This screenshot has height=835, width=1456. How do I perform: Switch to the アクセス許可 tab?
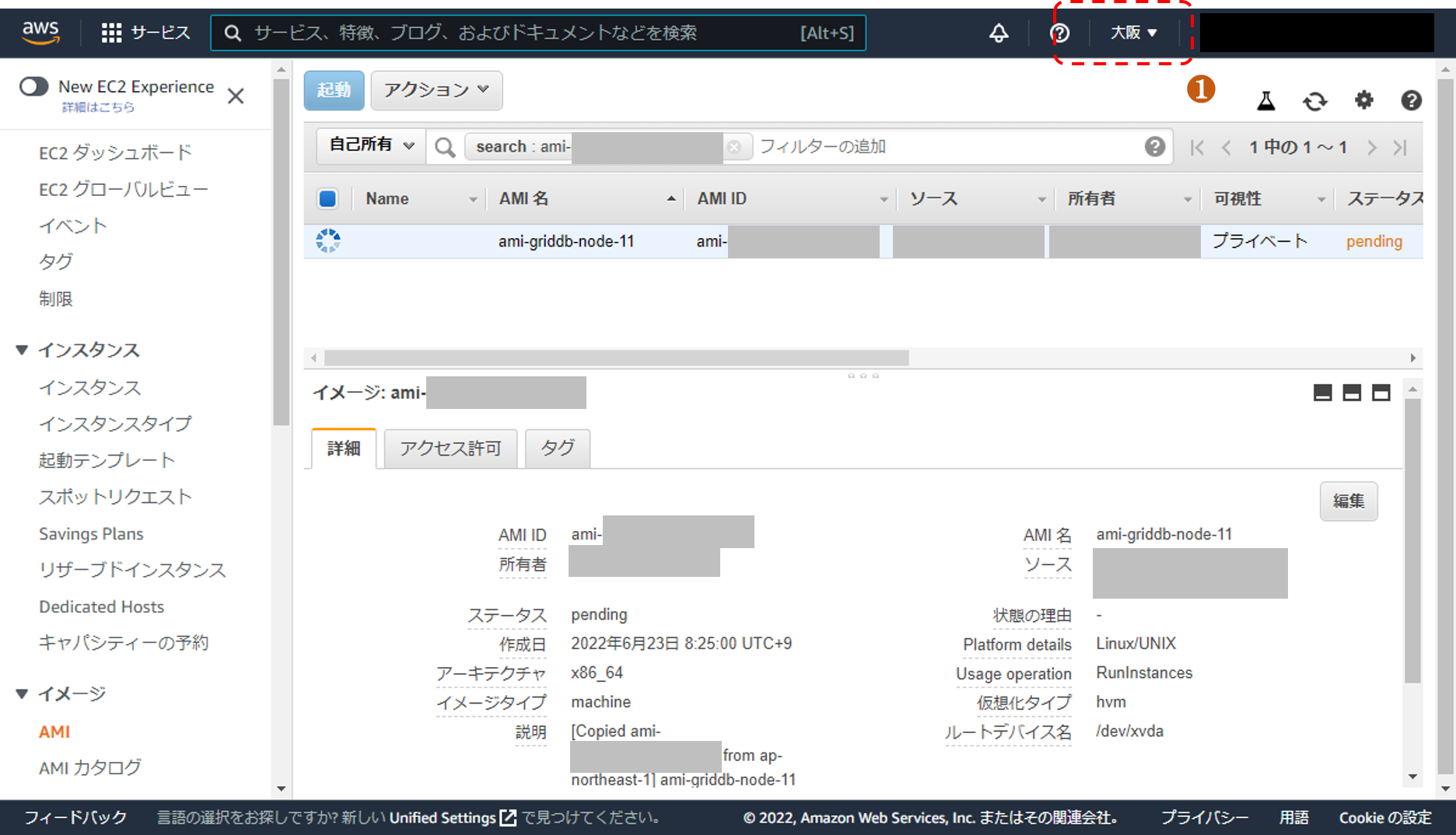point(450,449)
